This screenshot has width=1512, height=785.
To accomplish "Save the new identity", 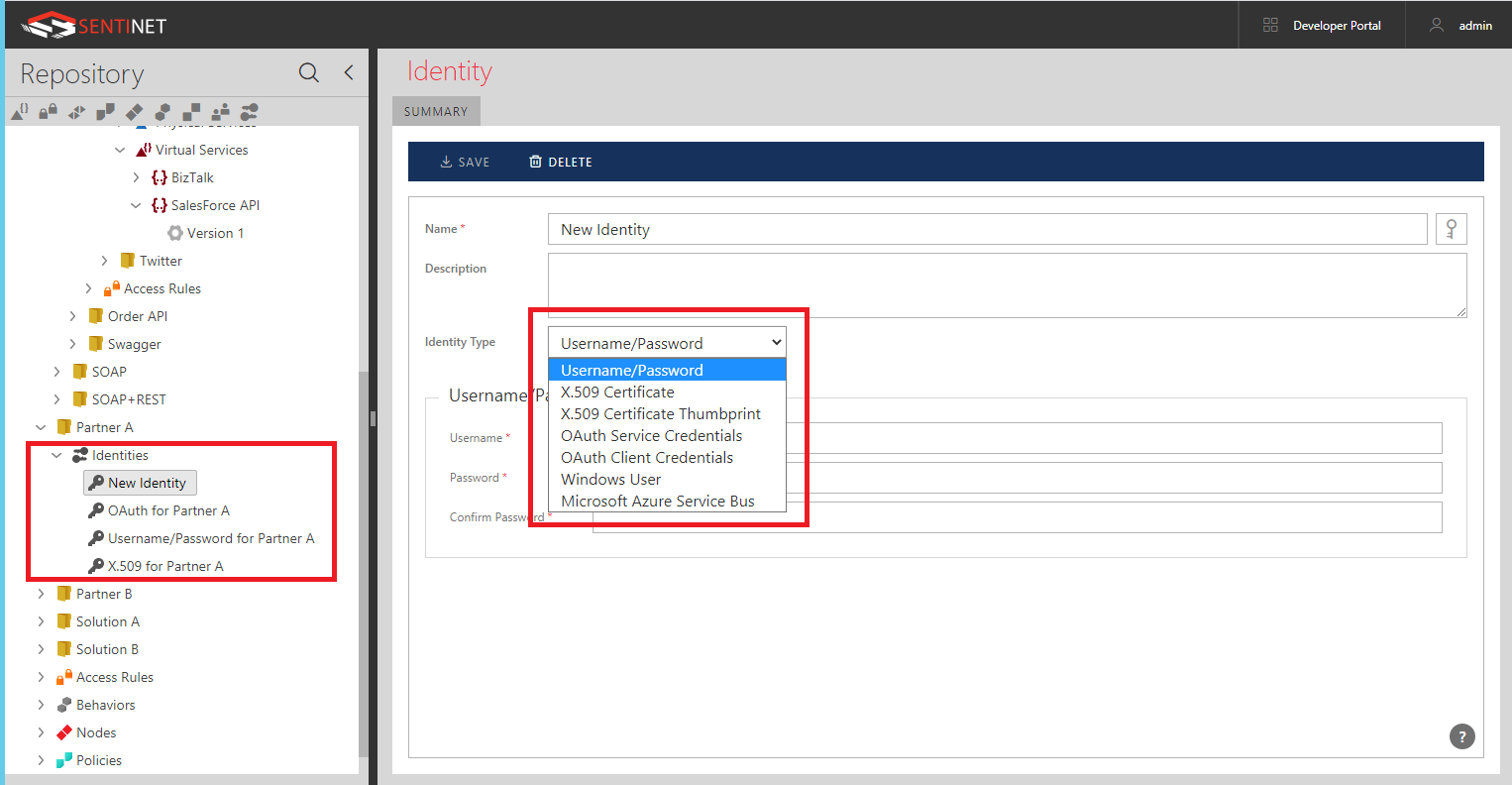I will pyautogui.click(x=465, y=162).
